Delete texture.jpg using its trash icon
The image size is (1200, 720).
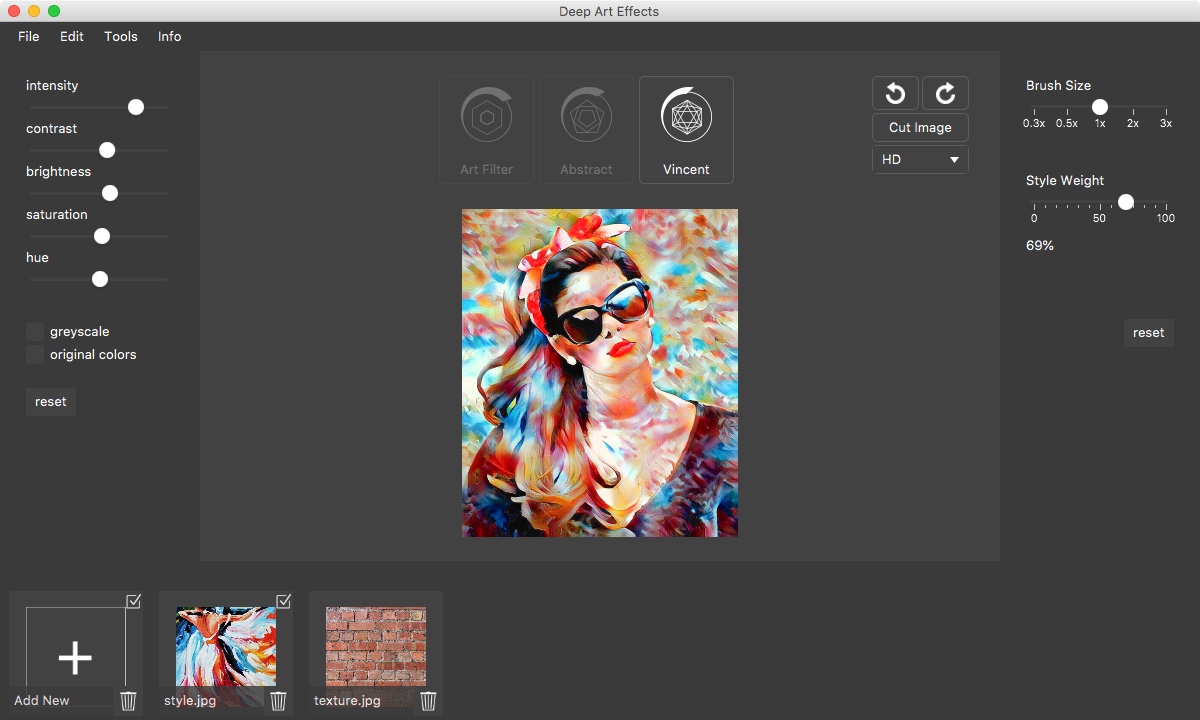[428, 701]
